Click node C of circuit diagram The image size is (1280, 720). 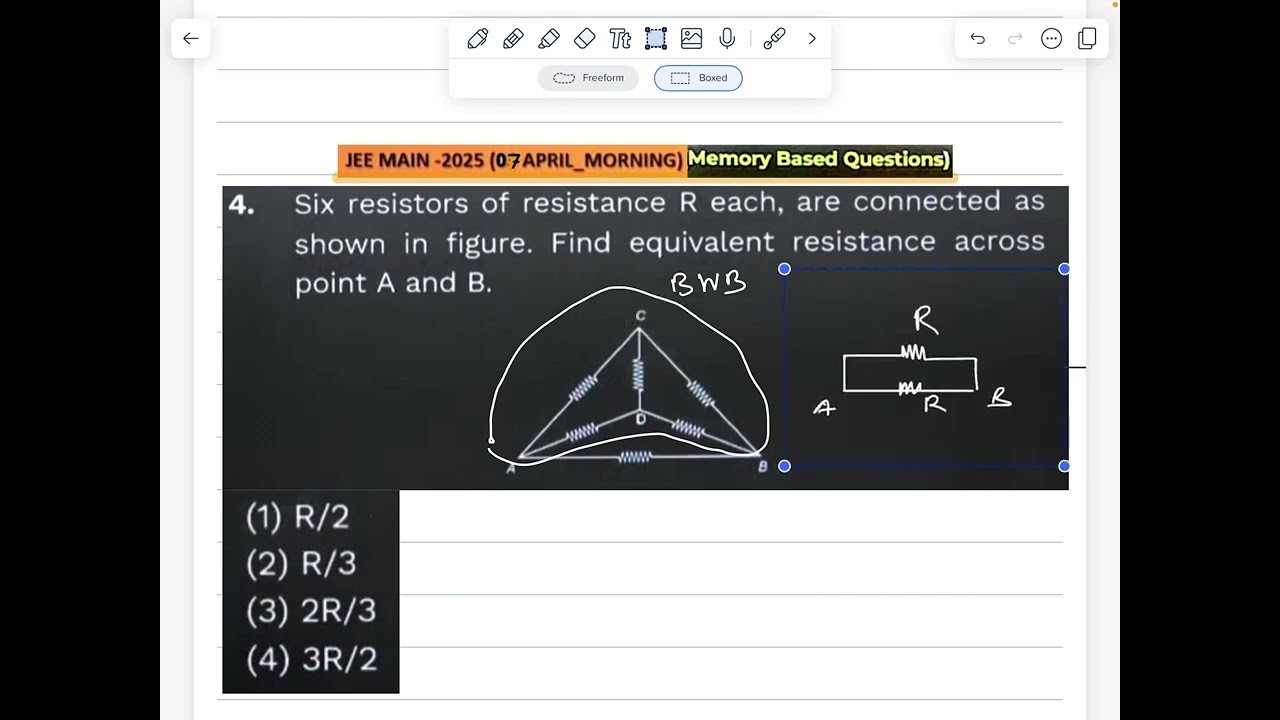[640, 316]
